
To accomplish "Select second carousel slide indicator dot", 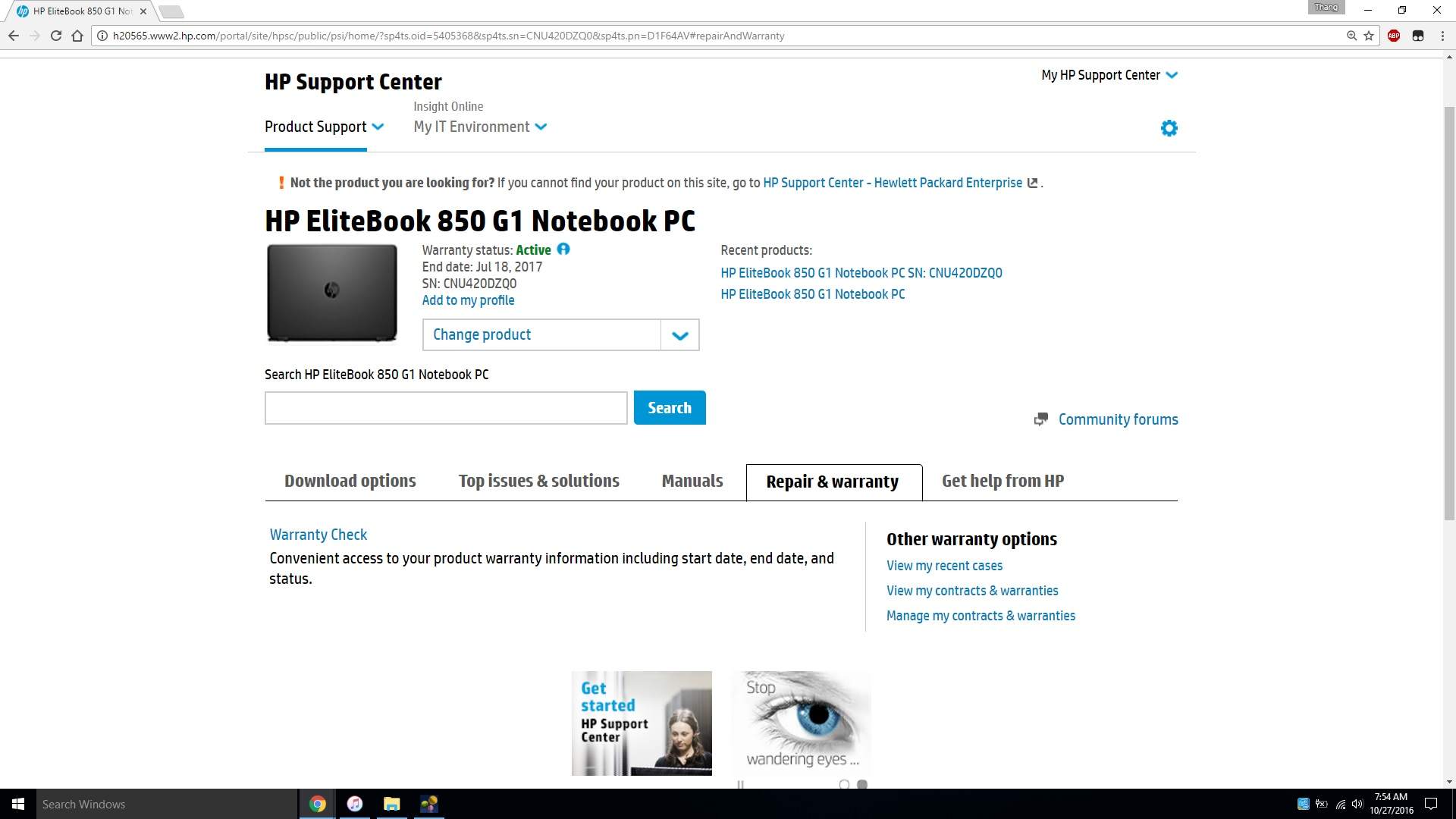I will pyautogui.click(x=862, y=784).
